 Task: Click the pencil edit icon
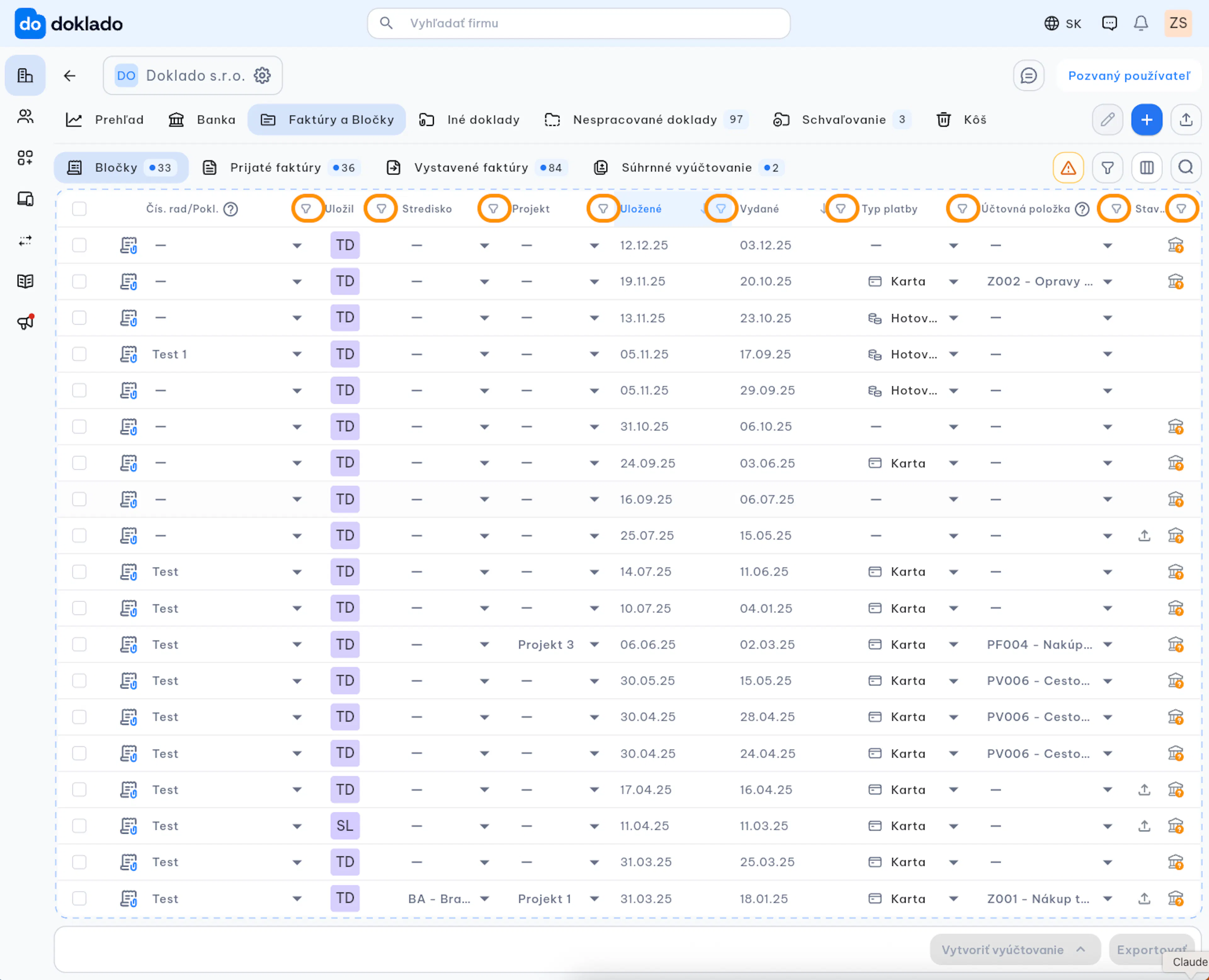1107,120
